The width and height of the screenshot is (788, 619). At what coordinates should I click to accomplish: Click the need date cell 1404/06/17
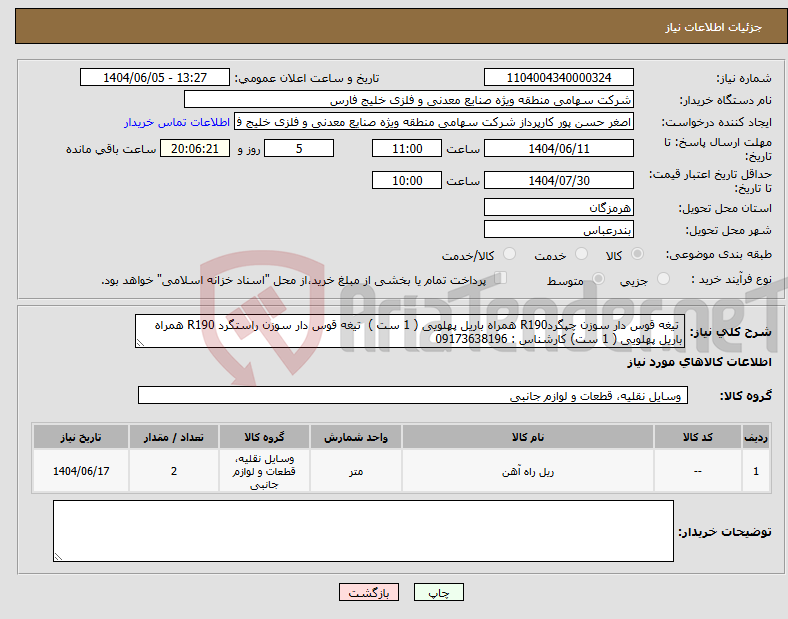(81, 471)
